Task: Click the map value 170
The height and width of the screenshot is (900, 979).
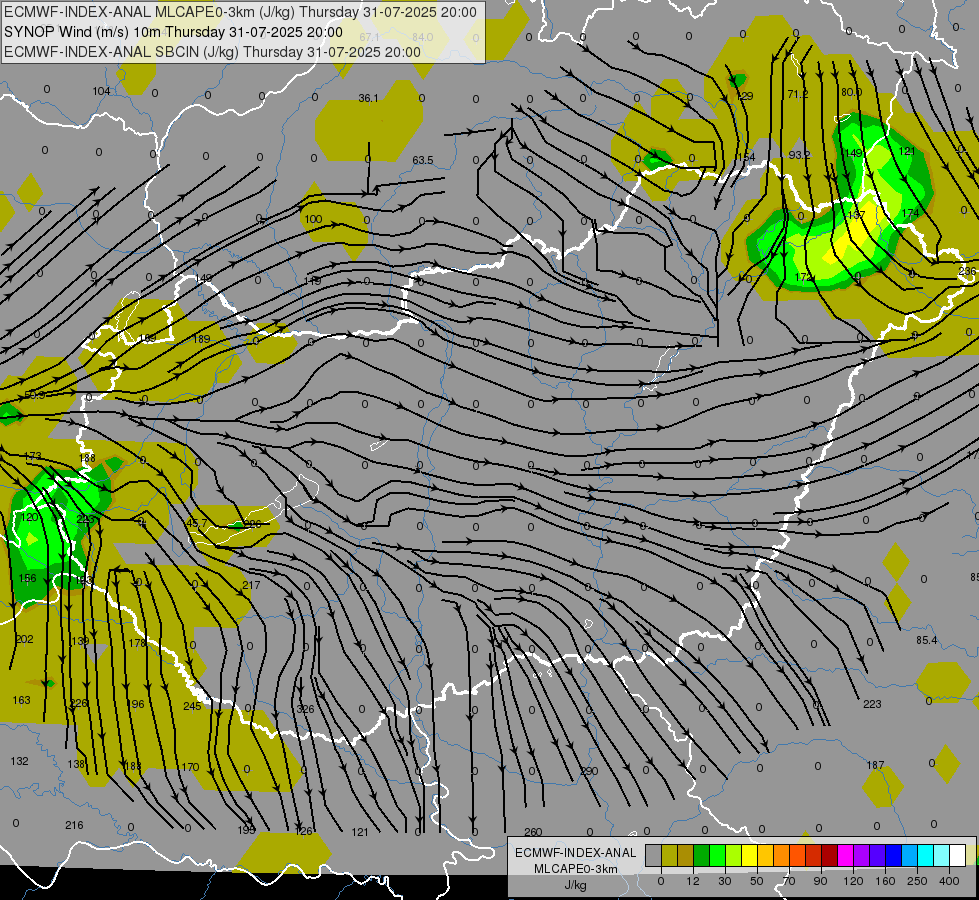Action: click(x=190, y=768)
